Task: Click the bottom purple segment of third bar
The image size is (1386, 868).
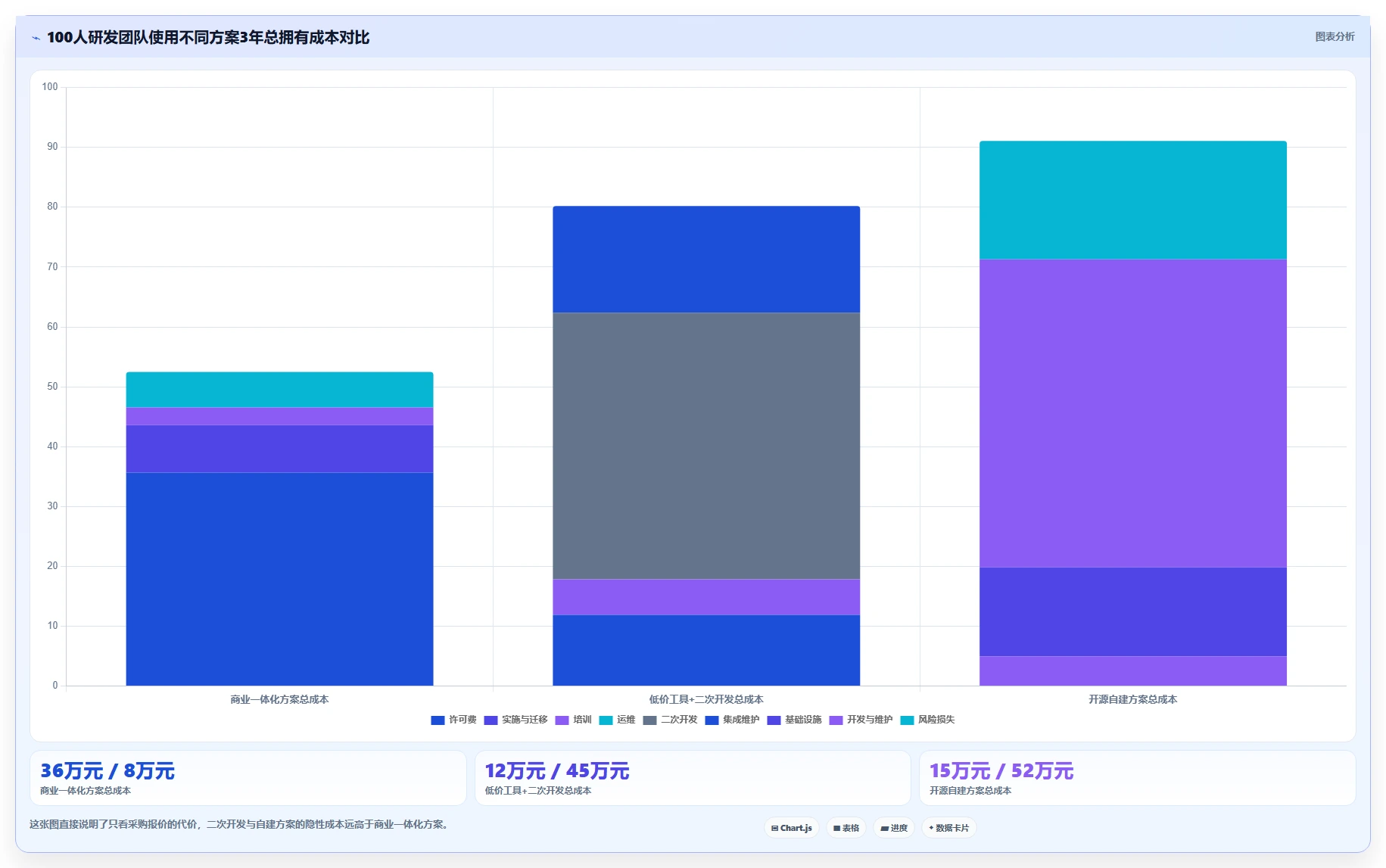Action: pyautogui.click(x=1133, y=670)
